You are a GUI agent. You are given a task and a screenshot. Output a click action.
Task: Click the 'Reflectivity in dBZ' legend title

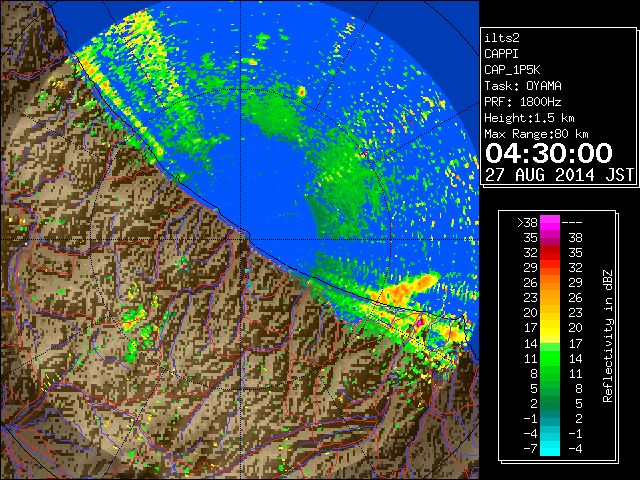608,336
